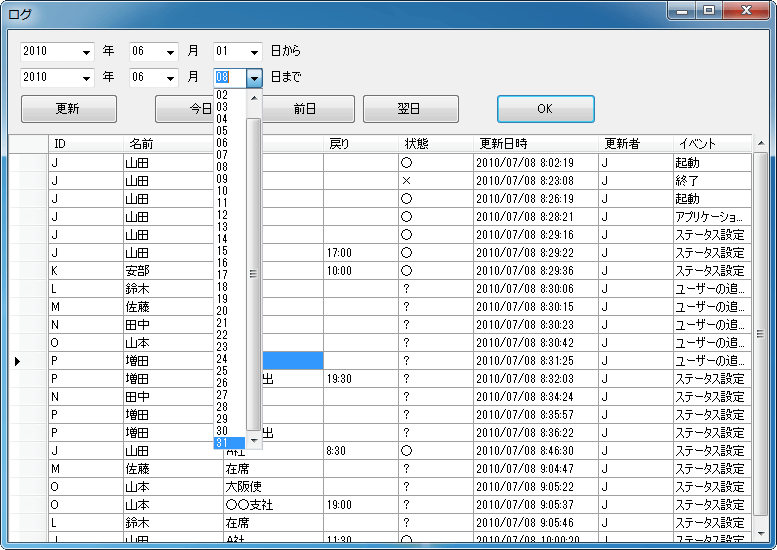Choose day 28 from the list
777x550 pixels.
pyautogui.click(x=229, y=407)
